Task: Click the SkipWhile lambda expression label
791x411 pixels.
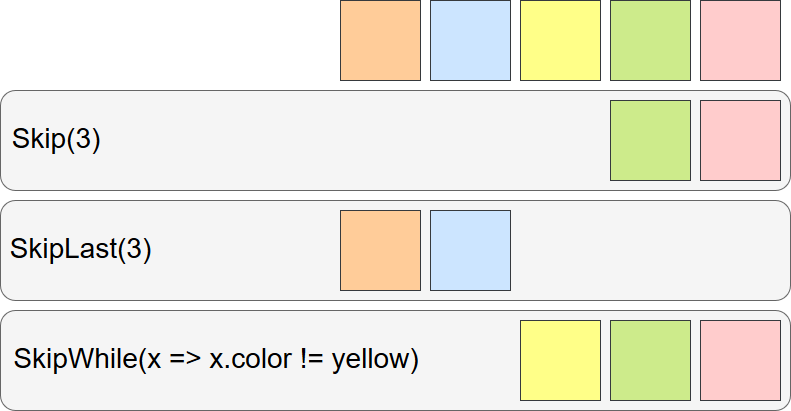Action: (216, 360)
